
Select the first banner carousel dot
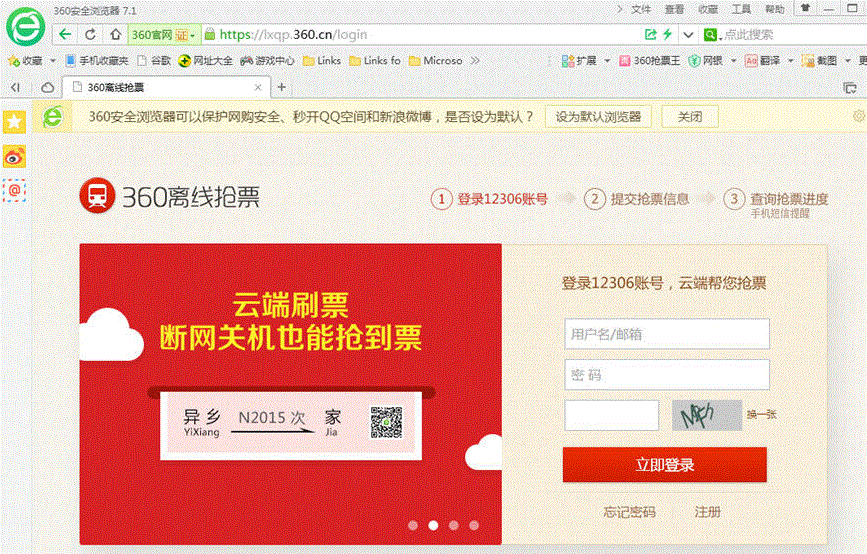412,525
